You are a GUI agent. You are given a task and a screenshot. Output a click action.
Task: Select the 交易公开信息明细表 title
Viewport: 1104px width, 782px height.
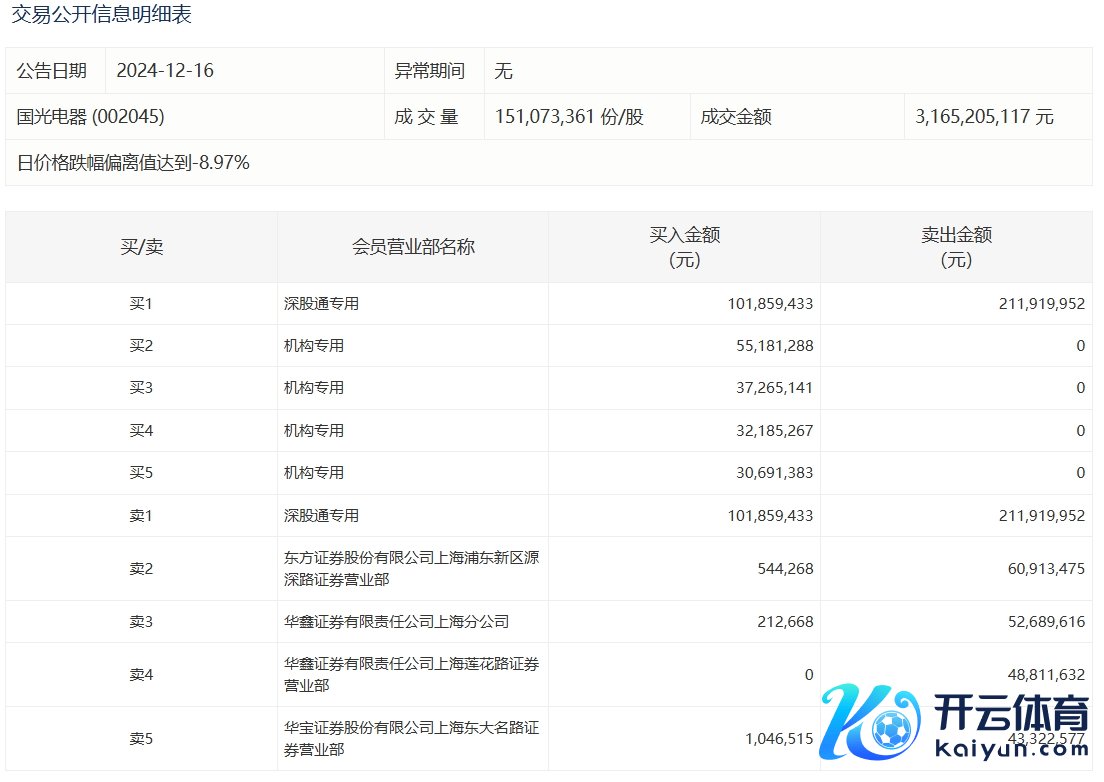(x=101, y=15)
